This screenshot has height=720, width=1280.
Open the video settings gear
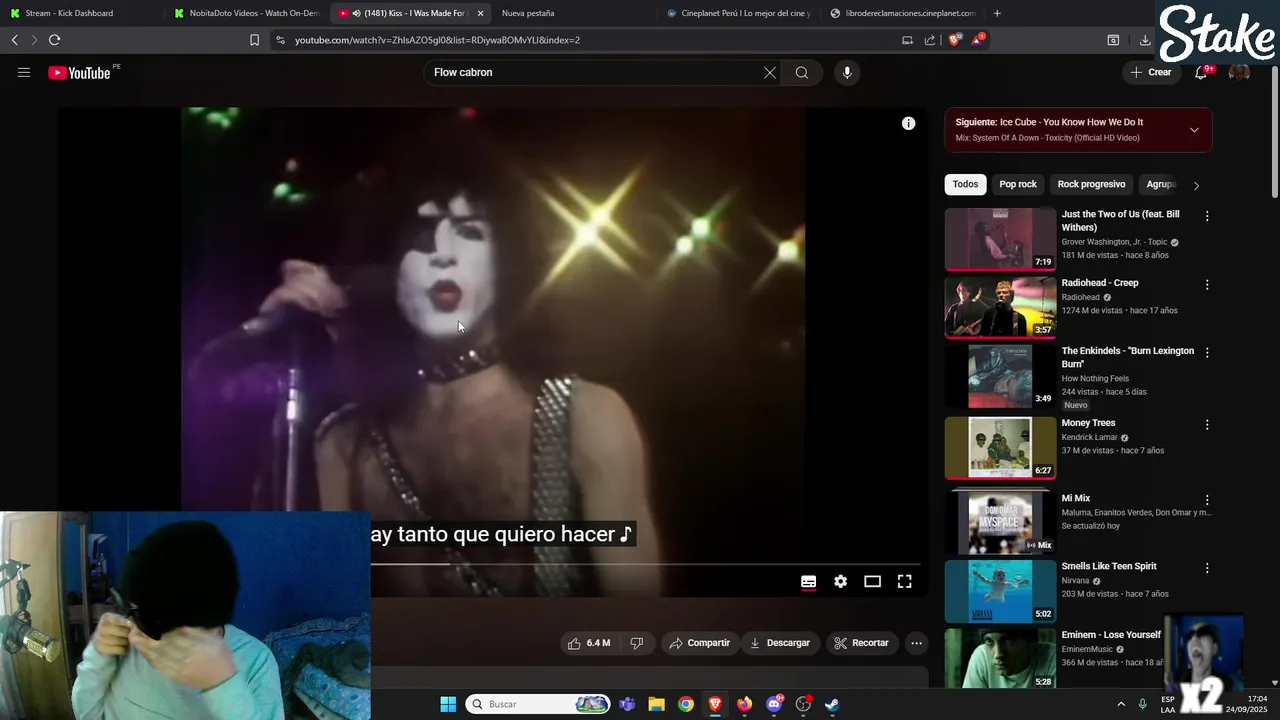(841, 581)
